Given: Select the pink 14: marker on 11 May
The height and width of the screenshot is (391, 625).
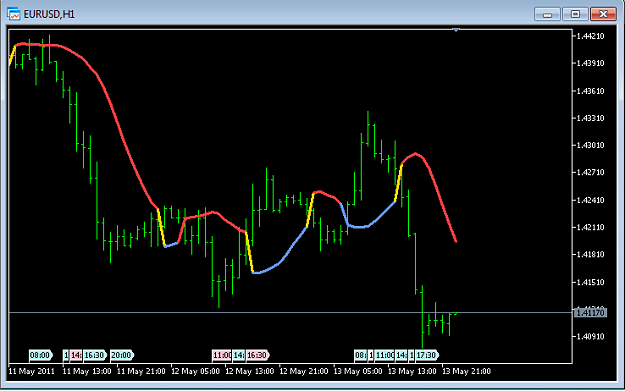Looking at the screenshot, I should coord(76,355).
